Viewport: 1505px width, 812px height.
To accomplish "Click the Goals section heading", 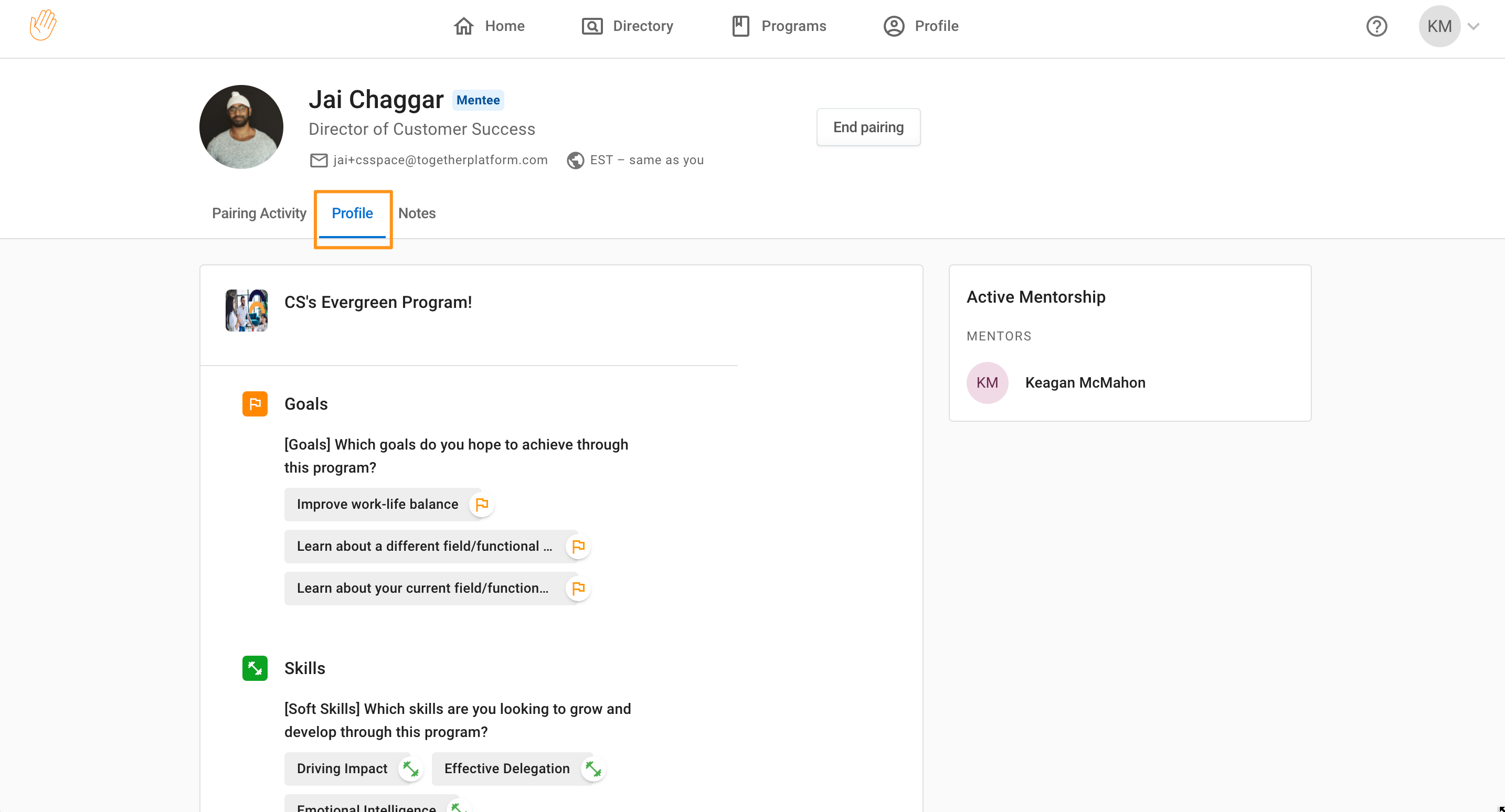I will point(306,404).
